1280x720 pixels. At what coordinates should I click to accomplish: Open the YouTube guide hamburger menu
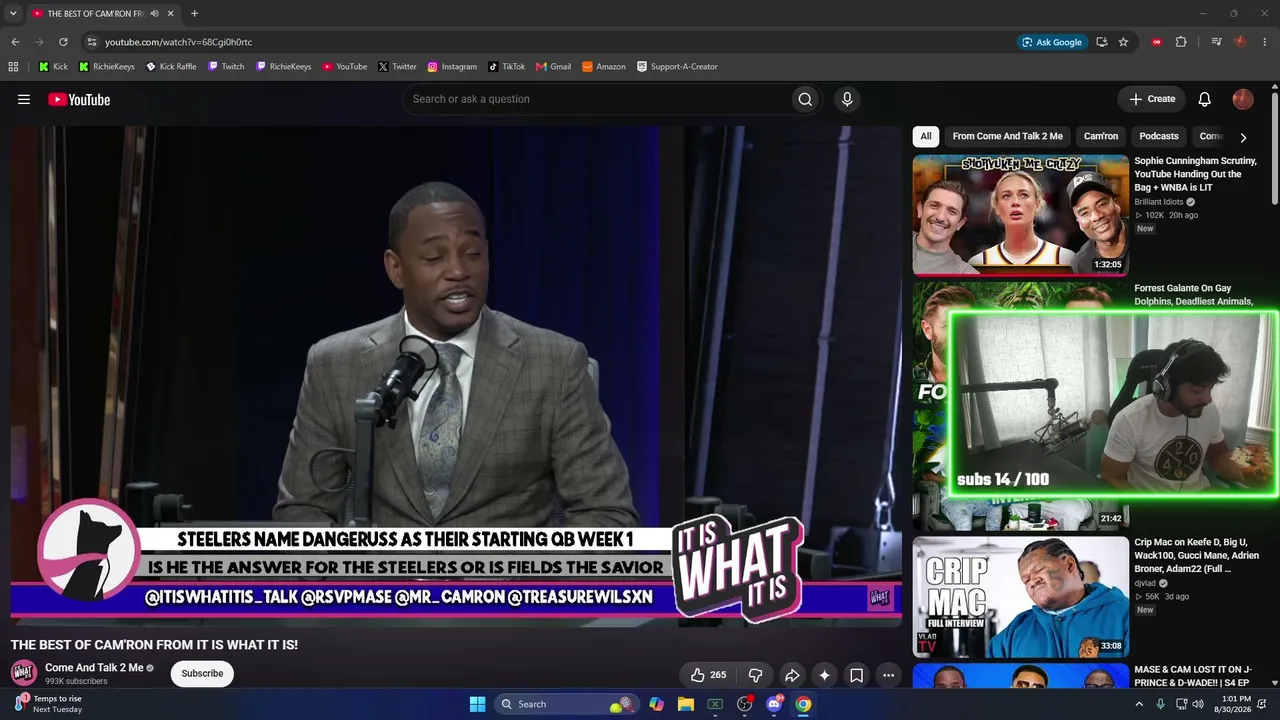(x=24, y=99)
